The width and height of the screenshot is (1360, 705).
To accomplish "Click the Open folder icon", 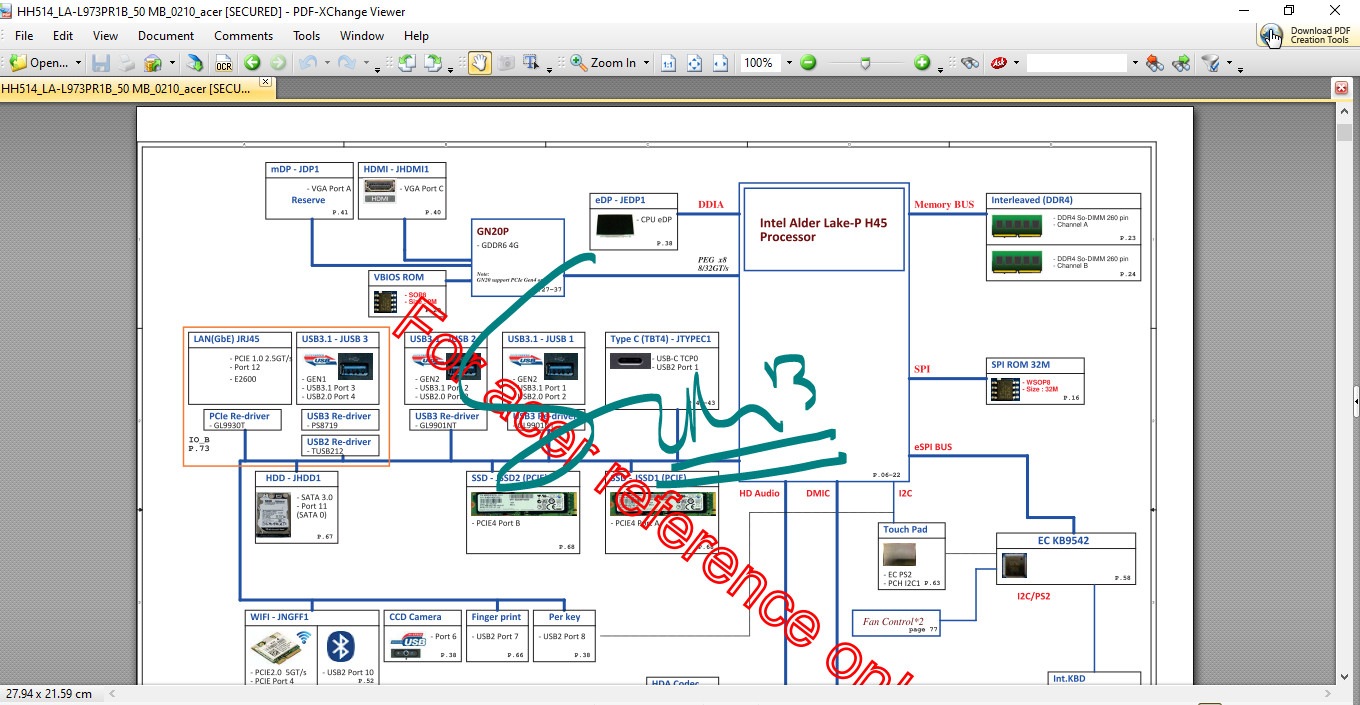I will (19, 63).
